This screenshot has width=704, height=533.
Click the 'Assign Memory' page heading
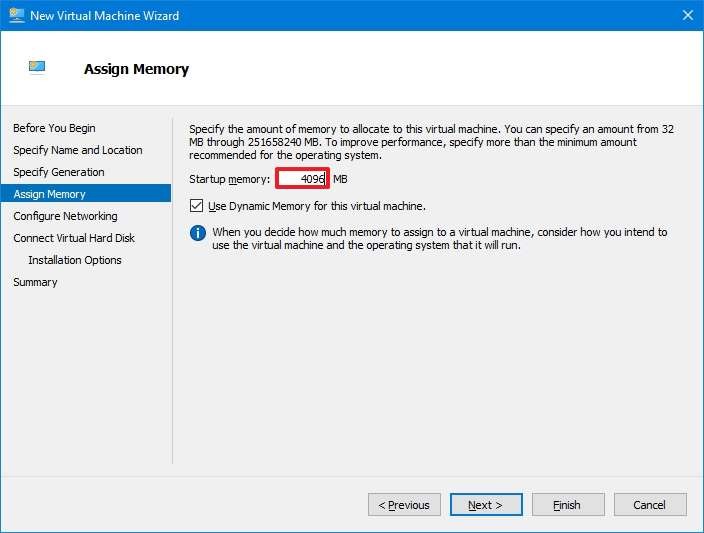136,69
